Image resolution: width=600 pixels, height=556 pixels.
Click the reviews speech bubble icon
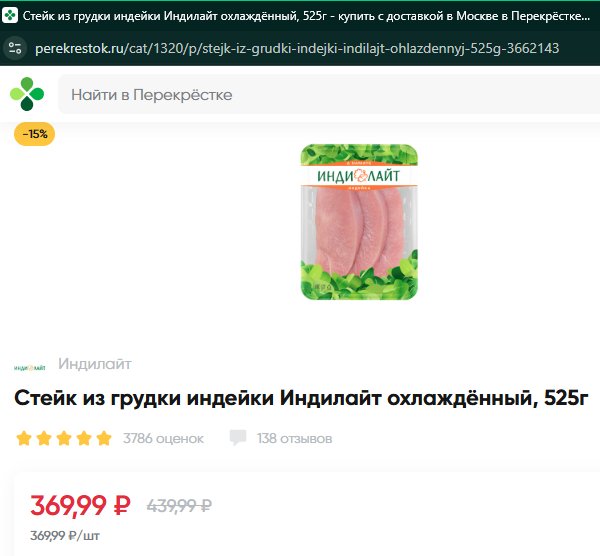238,438
